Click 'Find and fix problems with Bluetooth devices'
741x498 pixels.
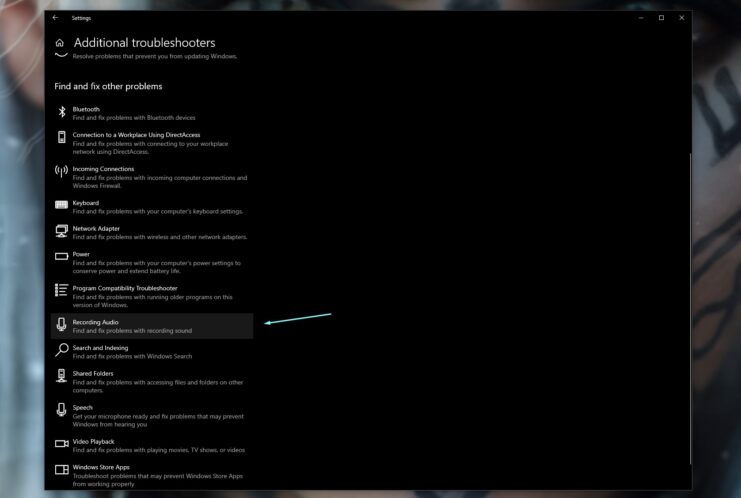click(134, 118)
